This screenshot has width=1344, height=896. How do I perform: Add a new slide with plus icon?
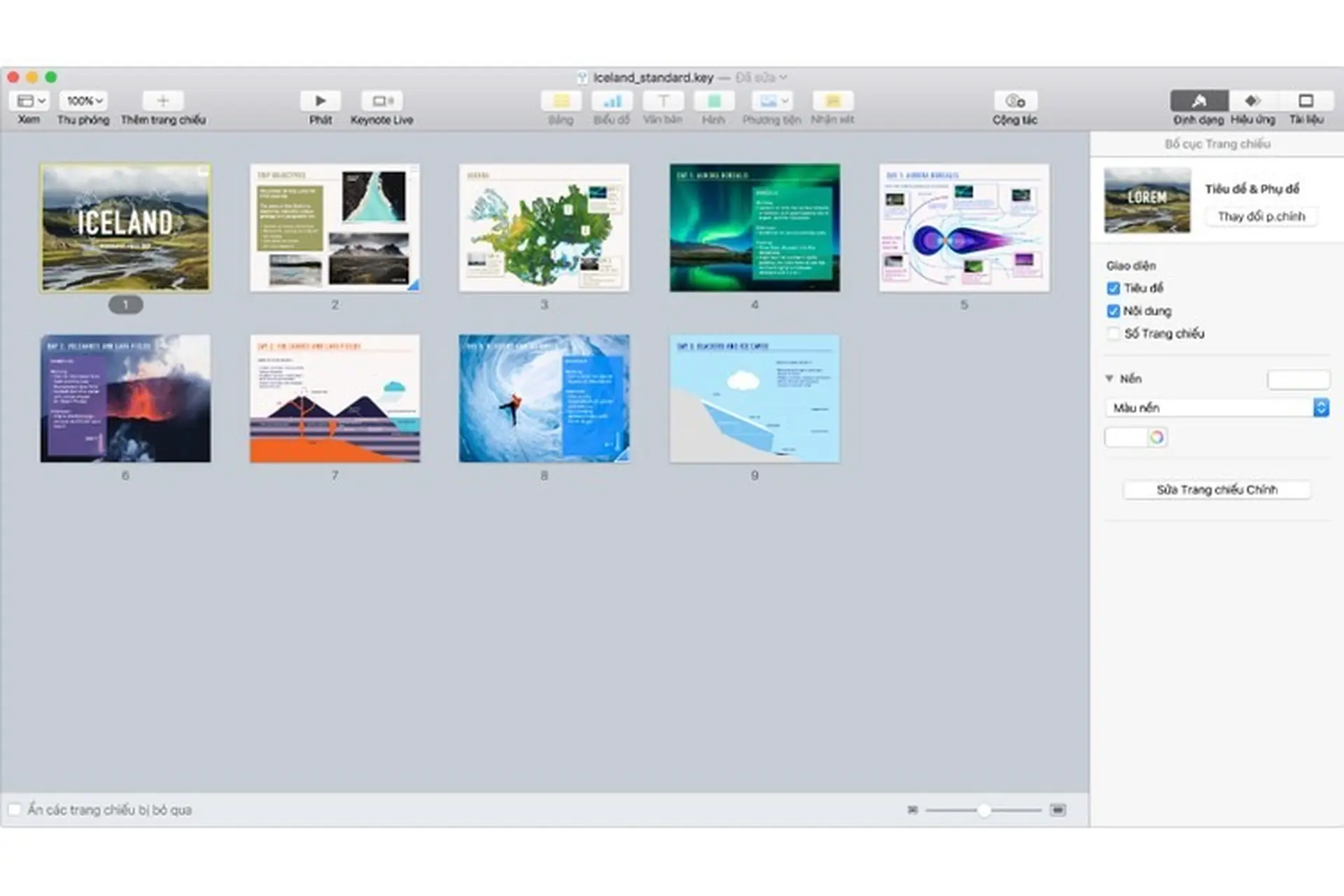pos(163,101)
